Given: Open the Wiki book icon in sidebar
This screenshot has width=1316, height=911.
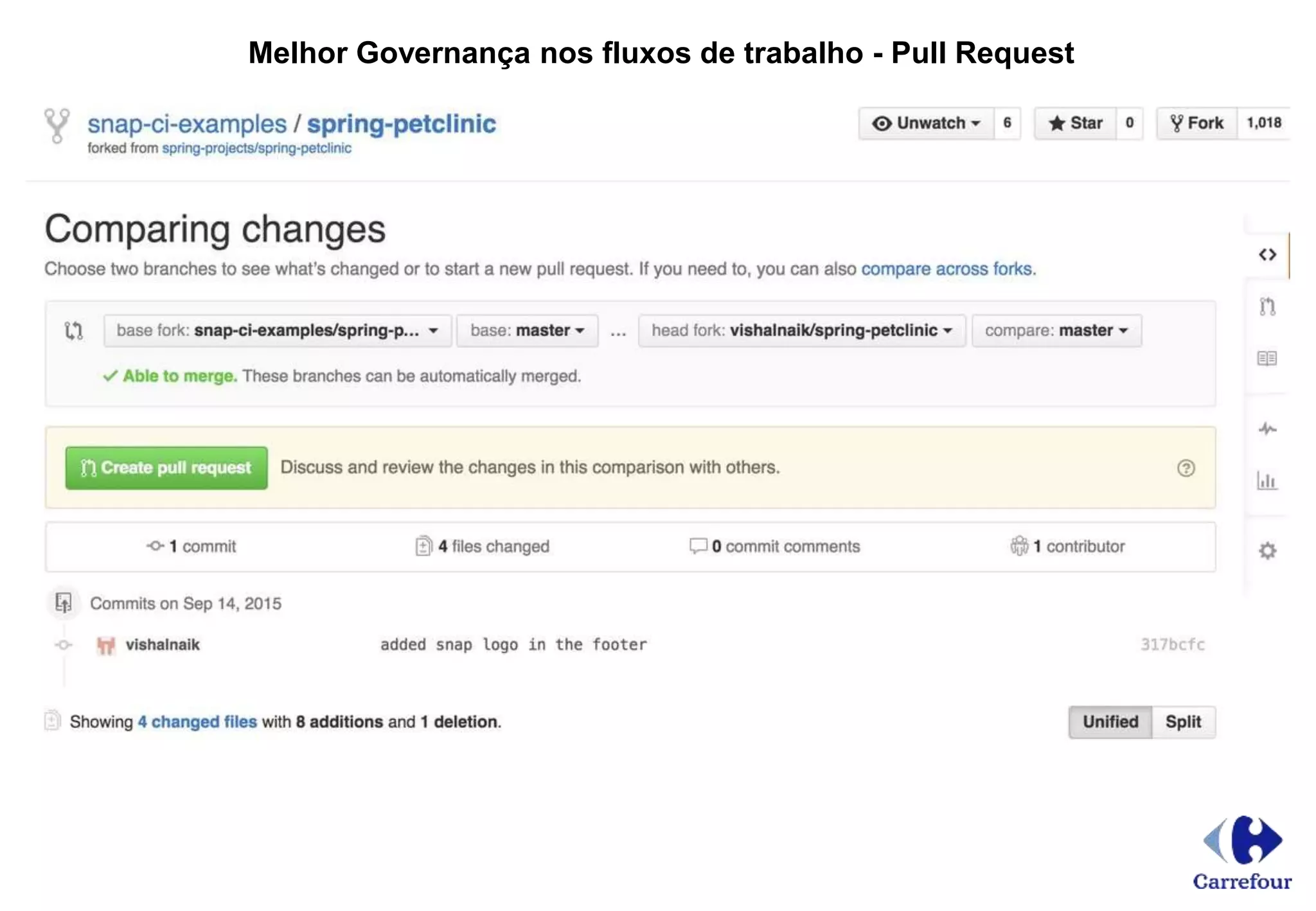Looking at the screenshot, I should click(x=1267, y=358).
